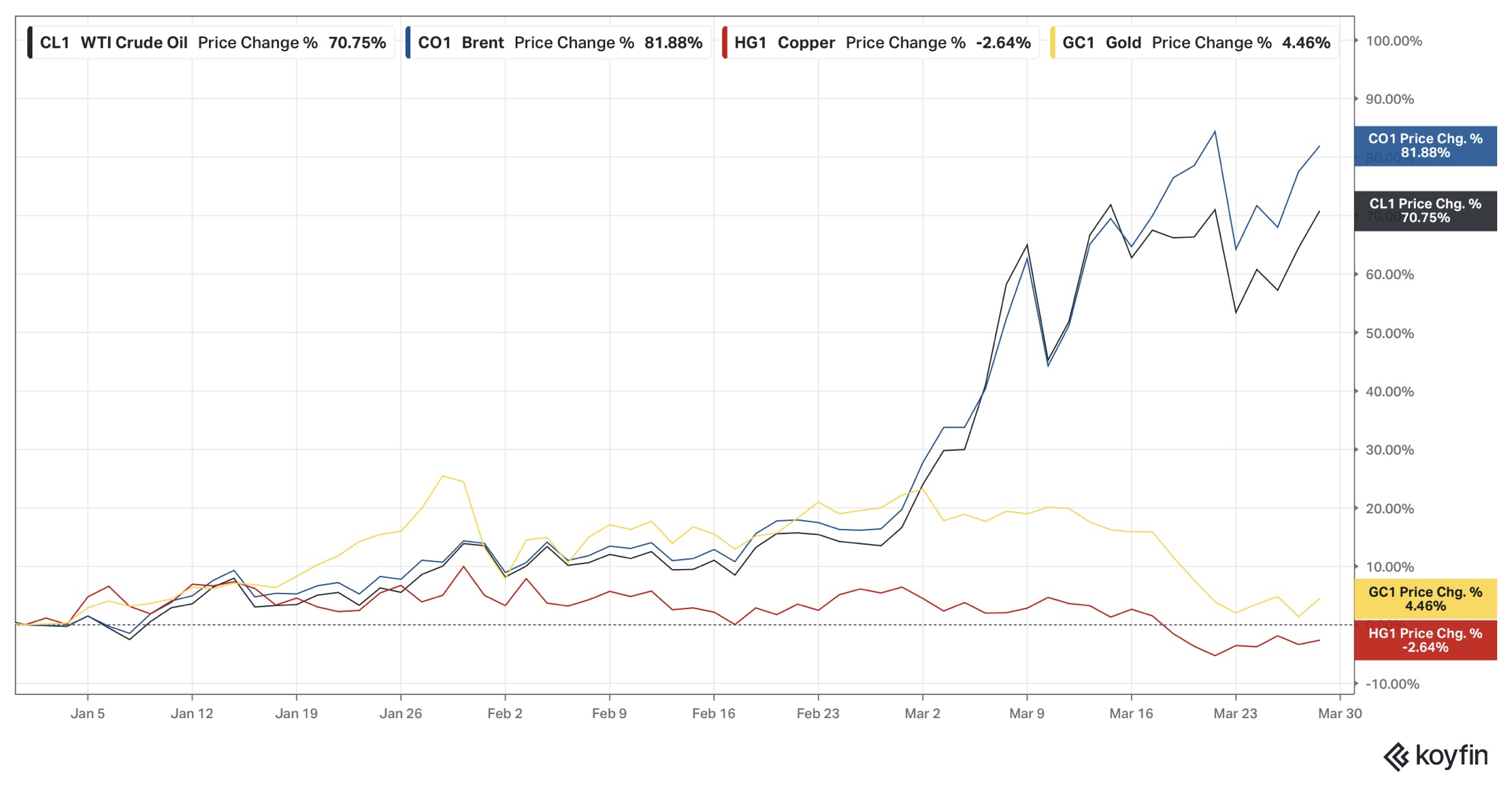The height and width of the screenshot is (795, 1512).
Task: Click the 100.00% y-axis label
Action: pyautogui.click(x=1393, y=41)
